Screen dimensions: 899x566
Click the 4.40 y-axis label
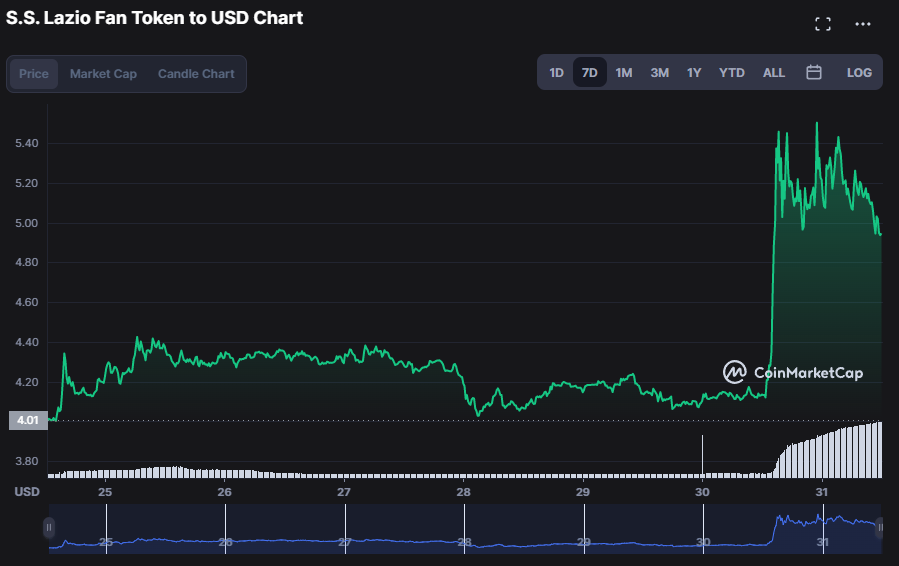(x=27, y=342)
